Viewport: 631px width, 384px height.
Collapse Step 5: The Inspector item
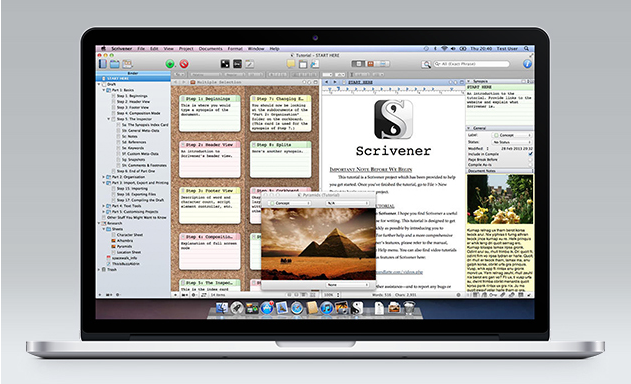[x=109, y=119]
